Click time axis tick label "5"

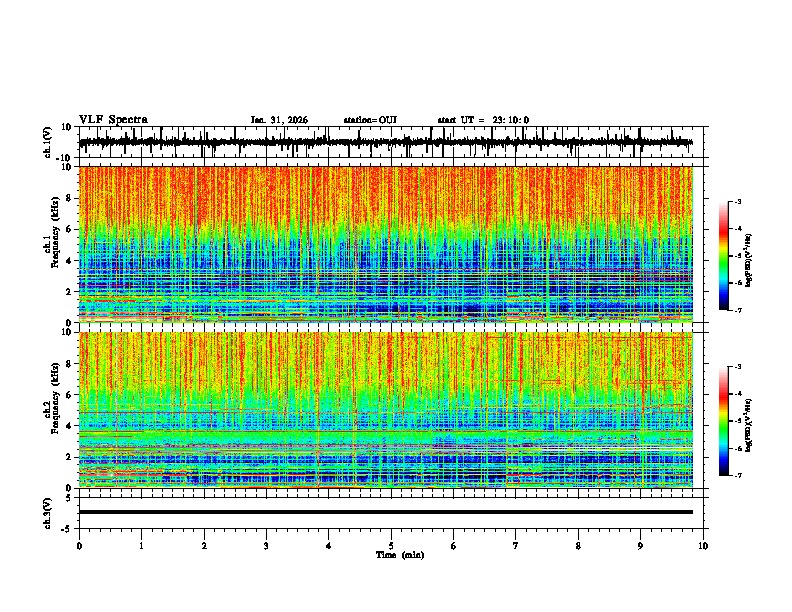pyautogui.click(x=391, y=546)
